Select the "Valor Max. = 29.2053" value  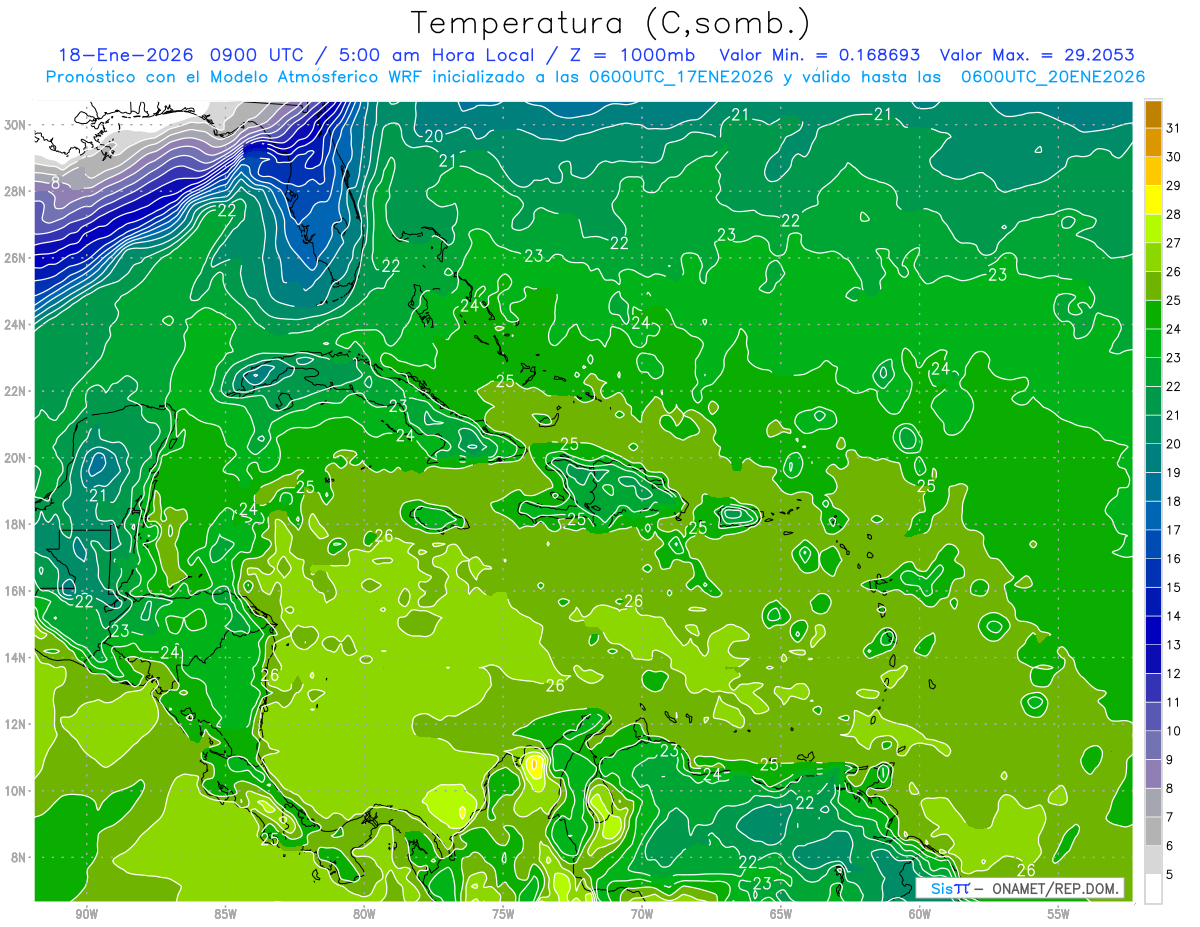coord(1038,55)
